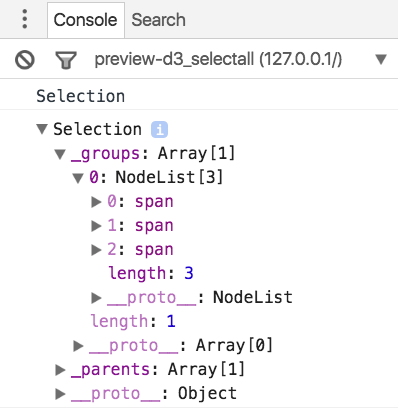This screenshot has width=398, height=412.
Task: Expand the __proto__: Array[0] entry
Action: 78,346
